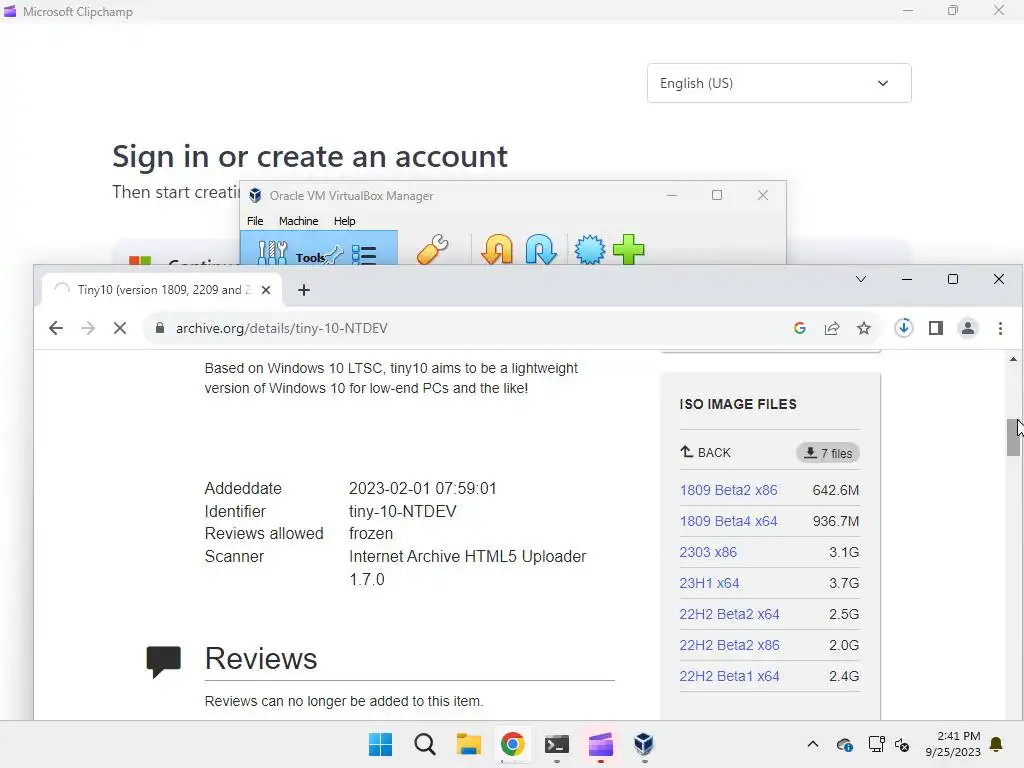This screenshot has height=768, width=1024.
Task: Click the Reviews speech bubble icon
Action: point(163,662)
